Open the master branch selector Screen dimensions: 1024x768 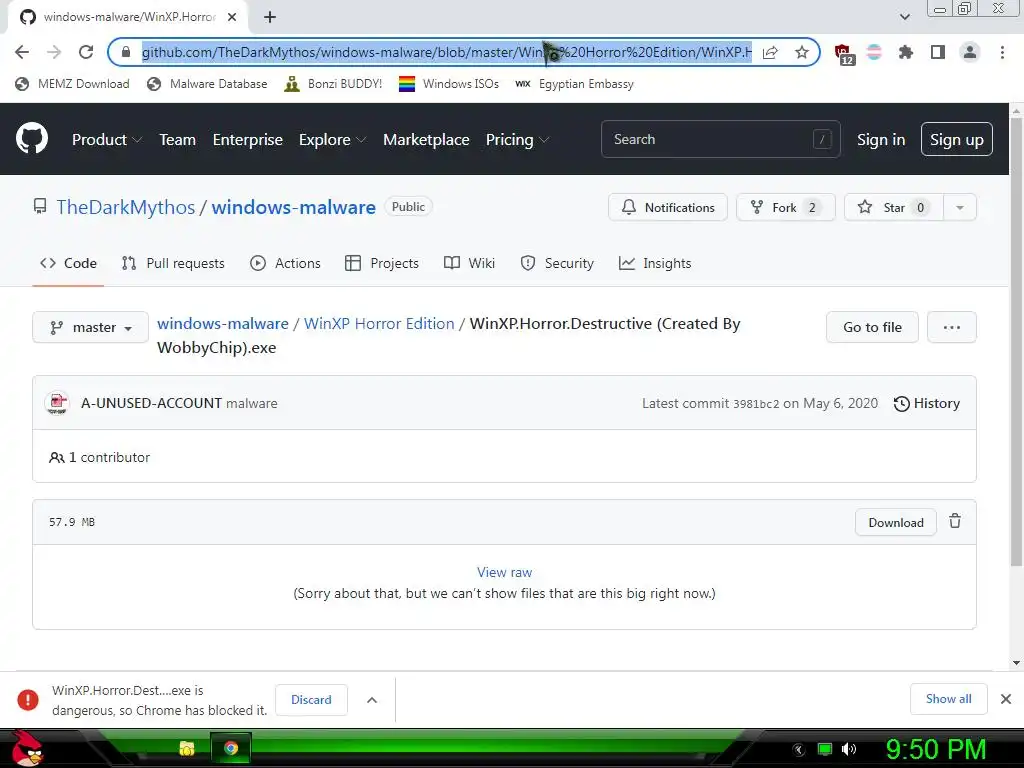(90, 327)
